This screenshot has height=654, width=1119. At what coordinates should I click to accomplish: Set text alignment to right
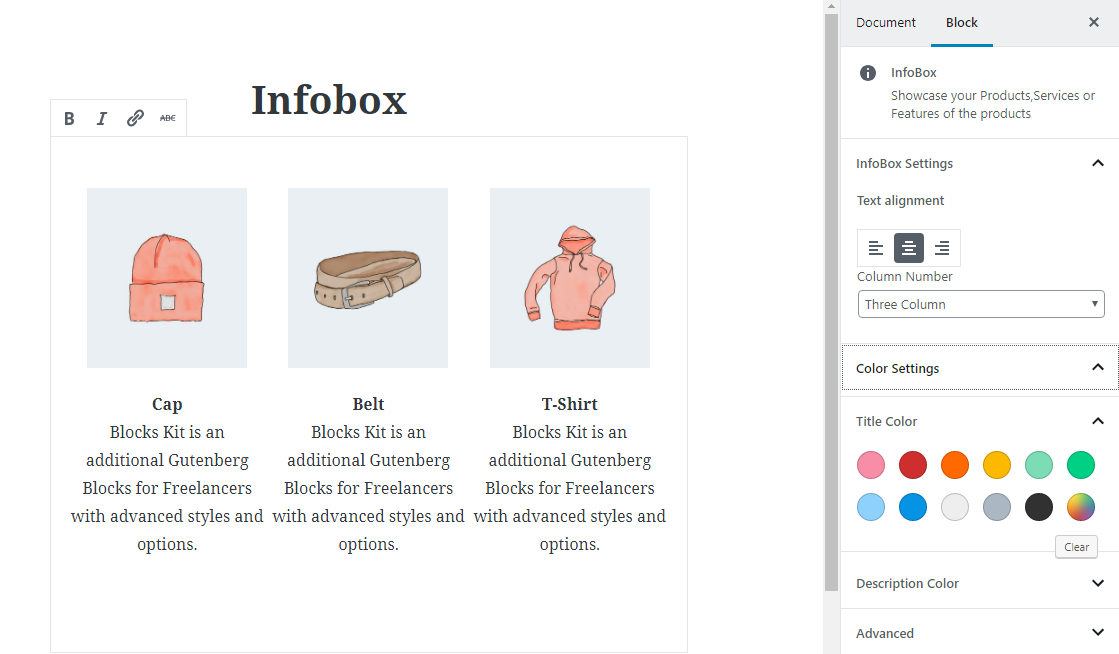941,248
